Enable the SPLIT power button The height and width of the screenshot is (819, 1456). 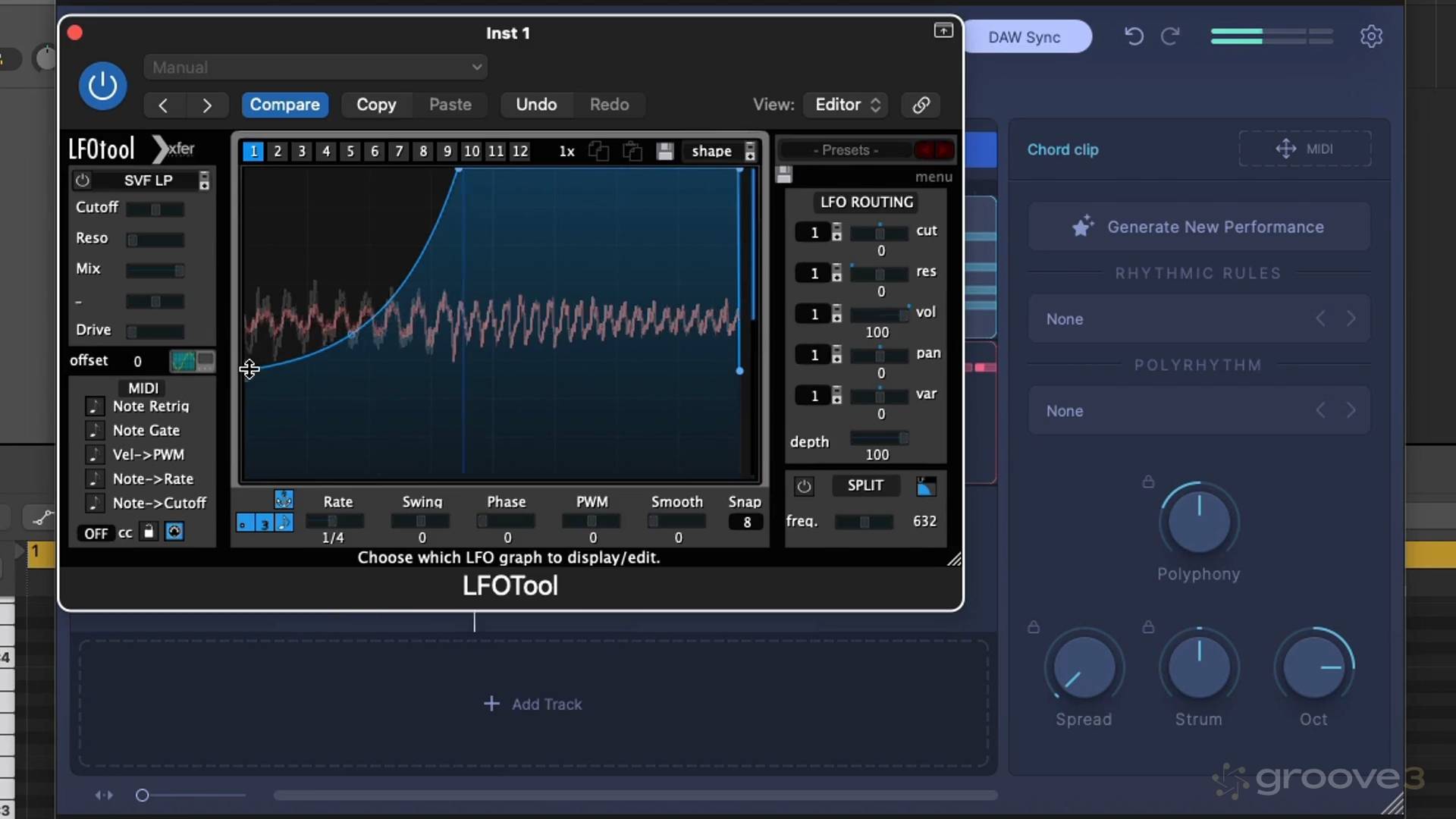pos(804,486)
